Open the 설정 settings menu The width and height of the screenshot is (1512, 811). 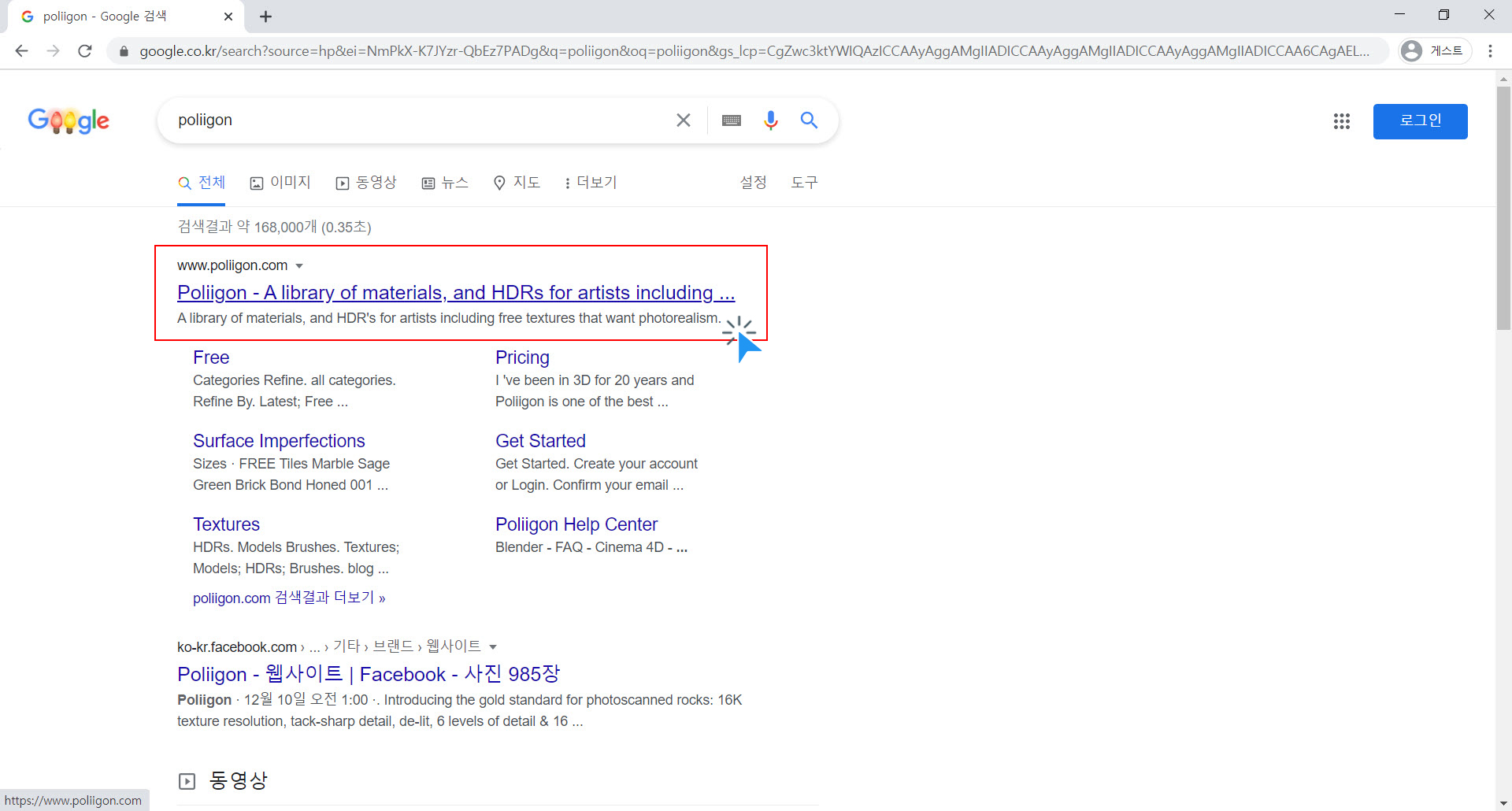coord(753,183)
